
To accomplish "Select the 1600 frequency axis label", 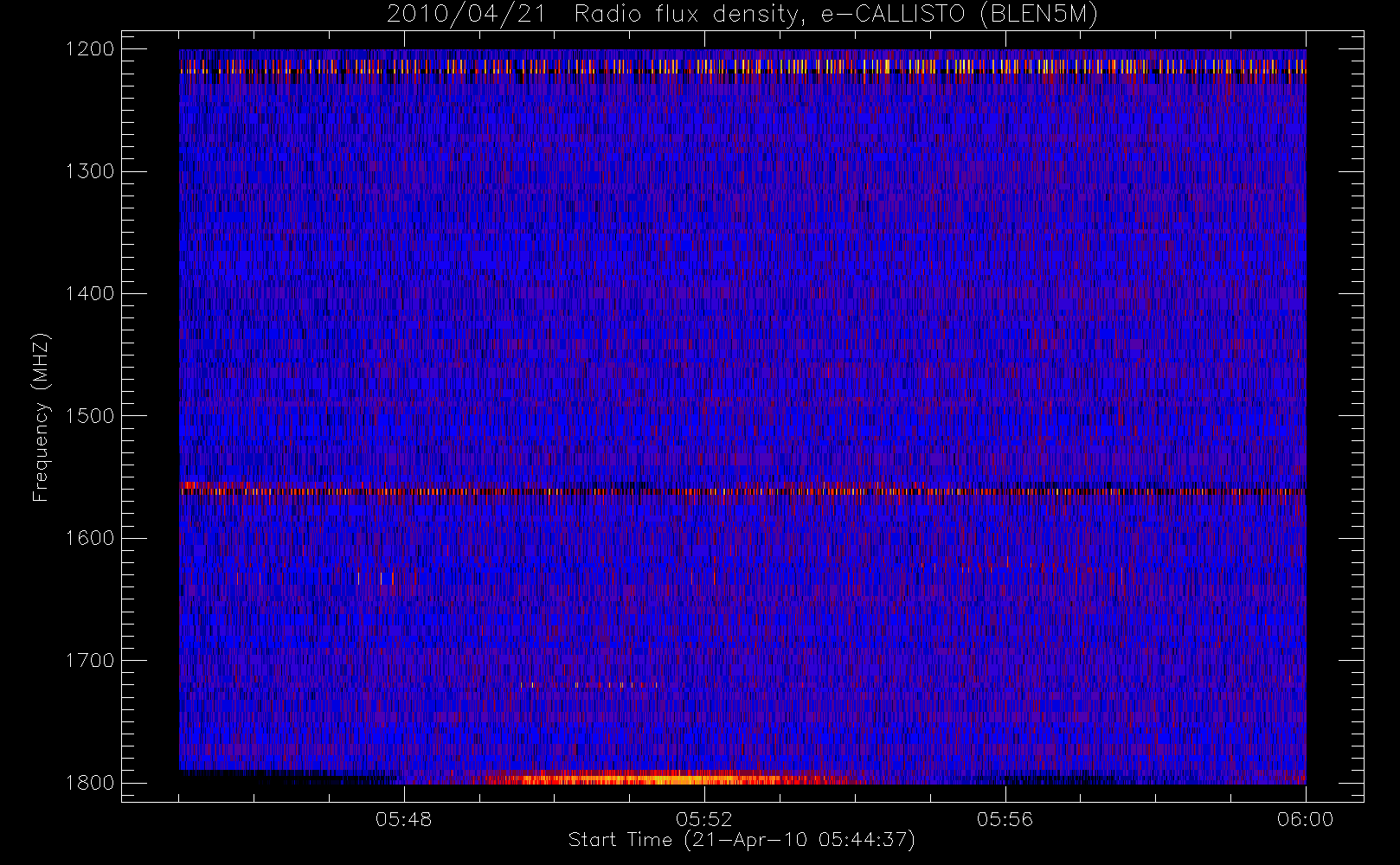I will 90,538.
